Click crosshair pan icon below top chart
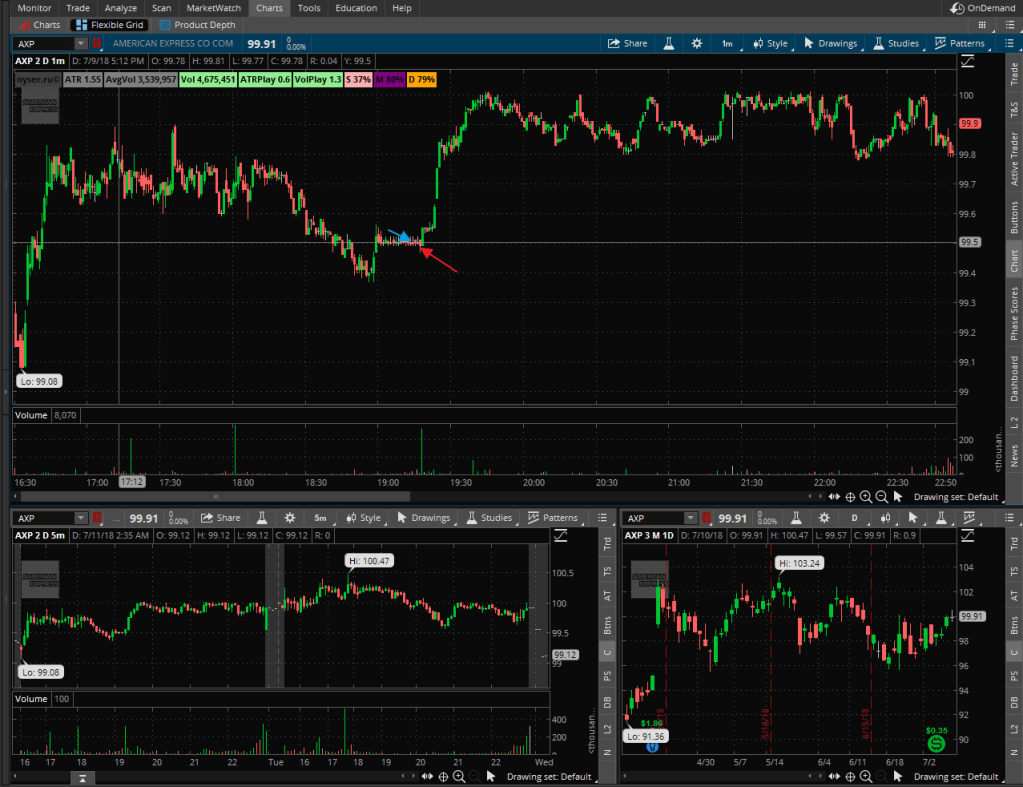1023x787 pixels. point(850,497)
